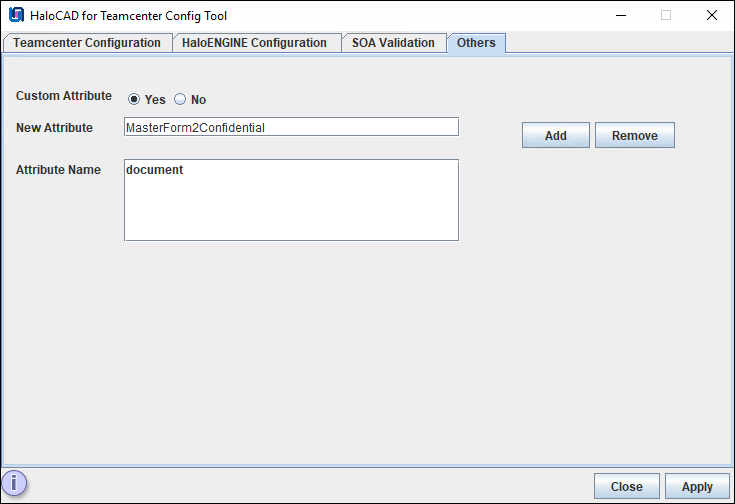This screenshot has width=735, height=504.
Task: Select the Yes radio for Custom Attribute
Action: pyautogui.click(x=134, y=99)
